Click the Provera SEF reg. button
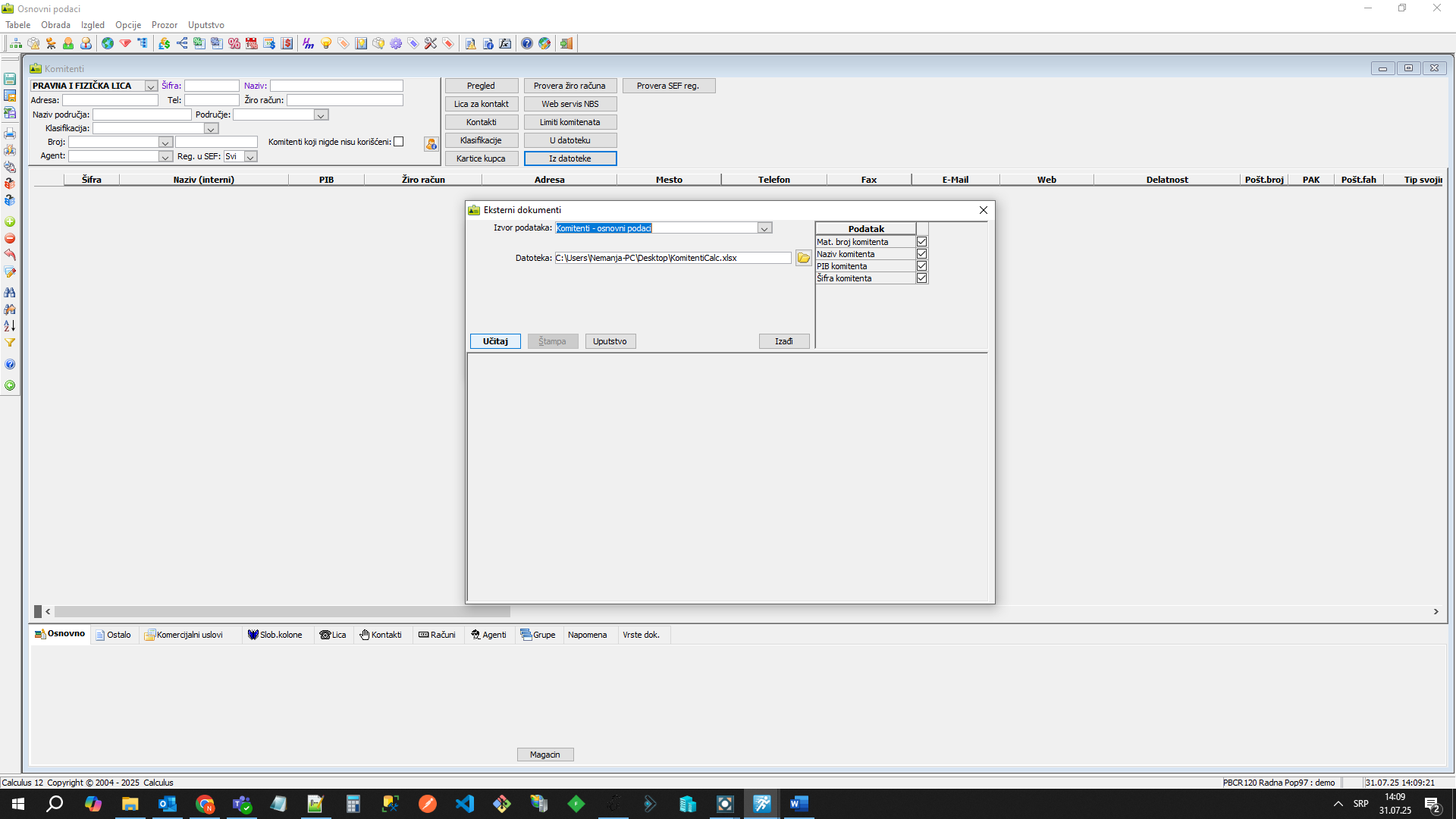 (x=668, y=86)
